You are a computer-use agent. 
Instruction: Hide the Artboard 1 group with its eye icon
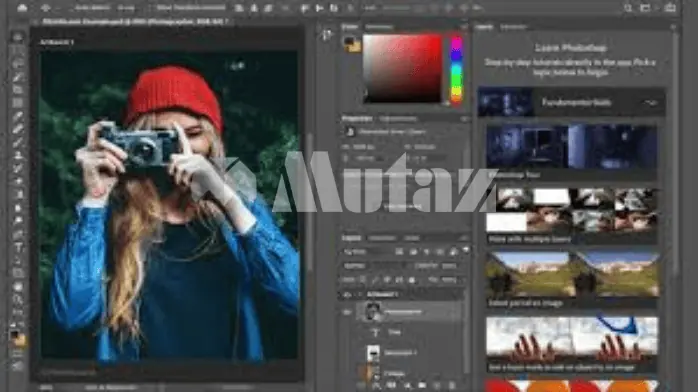pos(347,295)
